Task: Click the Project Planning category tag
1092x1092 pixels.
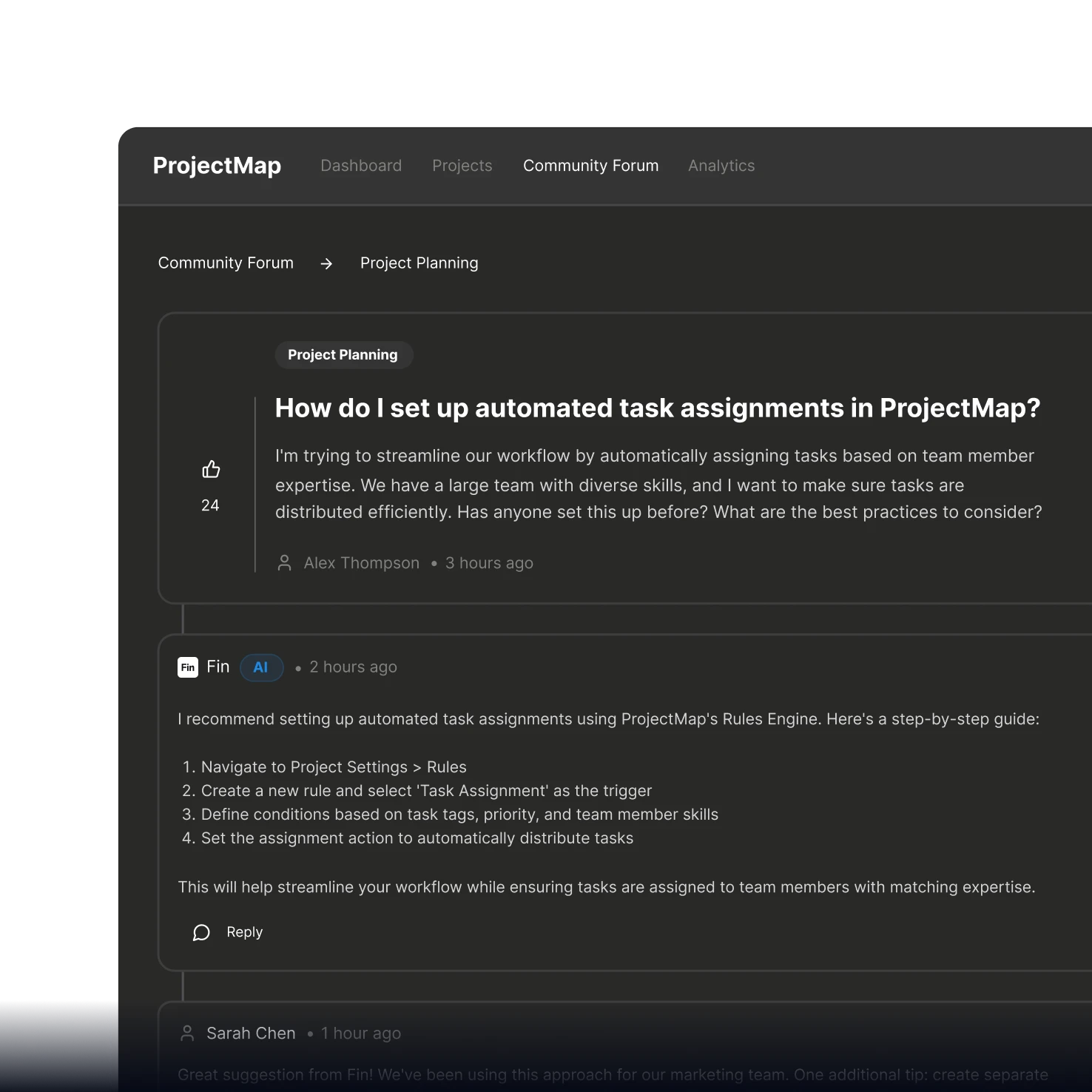Action: pos(343,355)
